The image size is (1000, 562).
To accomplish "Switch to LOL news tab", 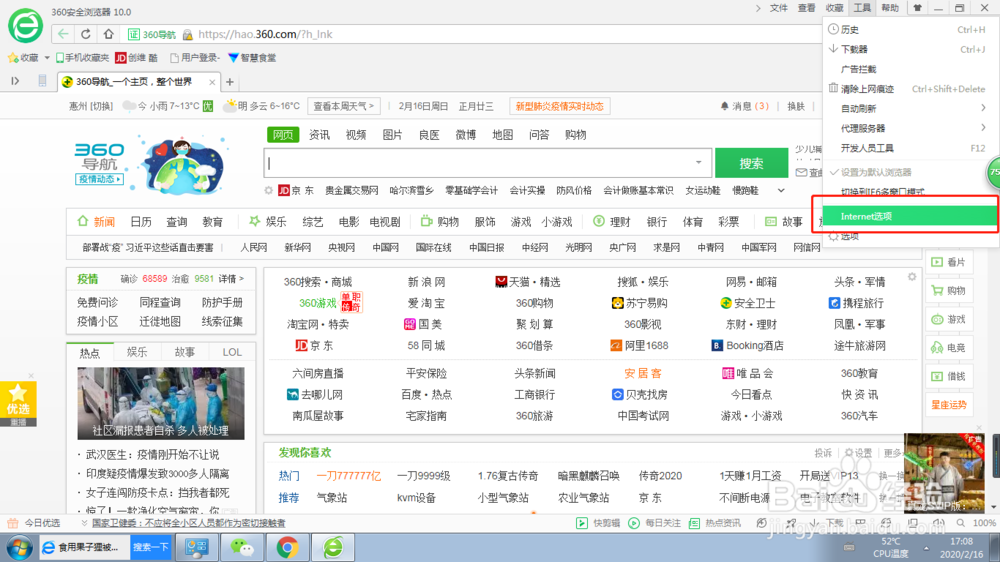I will [x=232, y=352].
